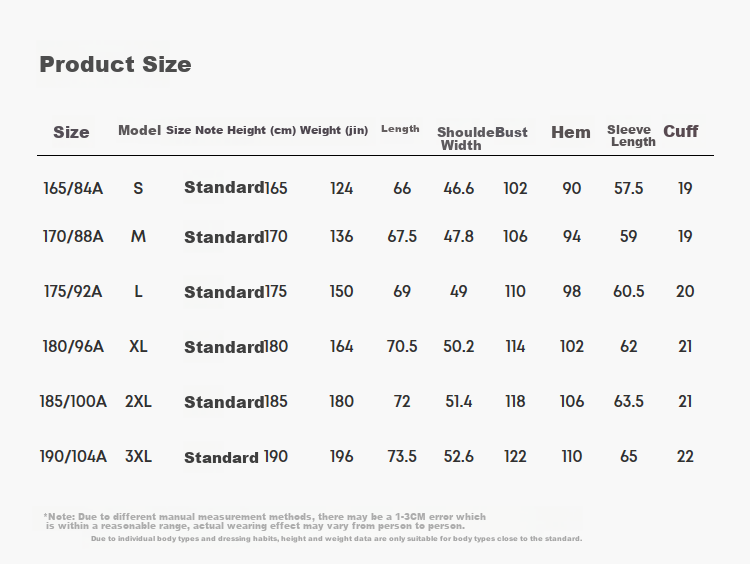
Task: Click the 175/92A size label
Action: pyautogui.click(x=73, y=291)
